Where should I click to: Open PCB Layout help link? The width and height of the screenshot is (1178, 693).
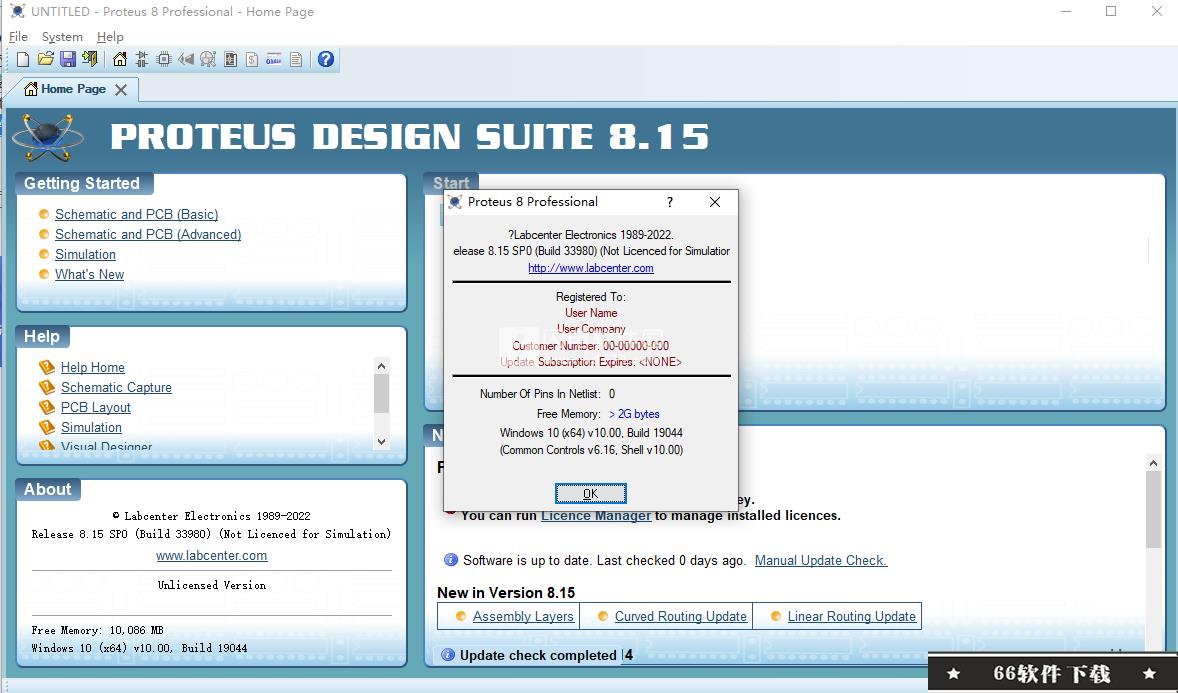95,407
